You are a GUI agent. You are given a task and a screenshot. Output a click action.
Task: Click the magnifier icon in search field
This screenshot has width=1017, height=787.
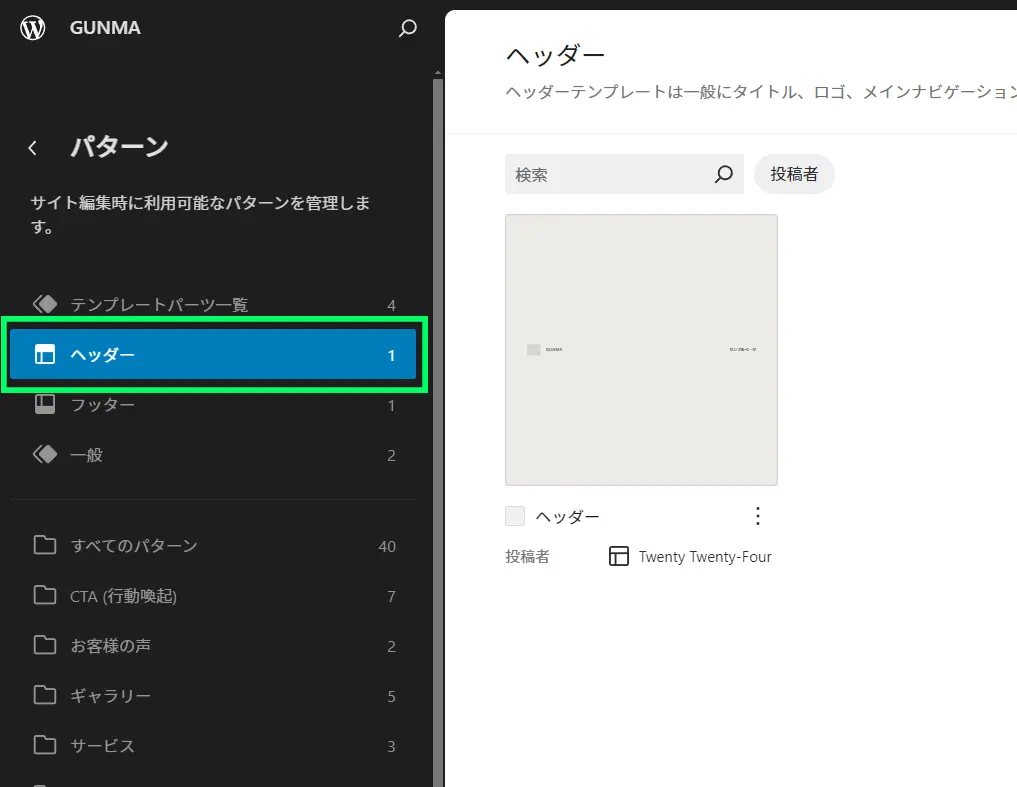(724, 174)
